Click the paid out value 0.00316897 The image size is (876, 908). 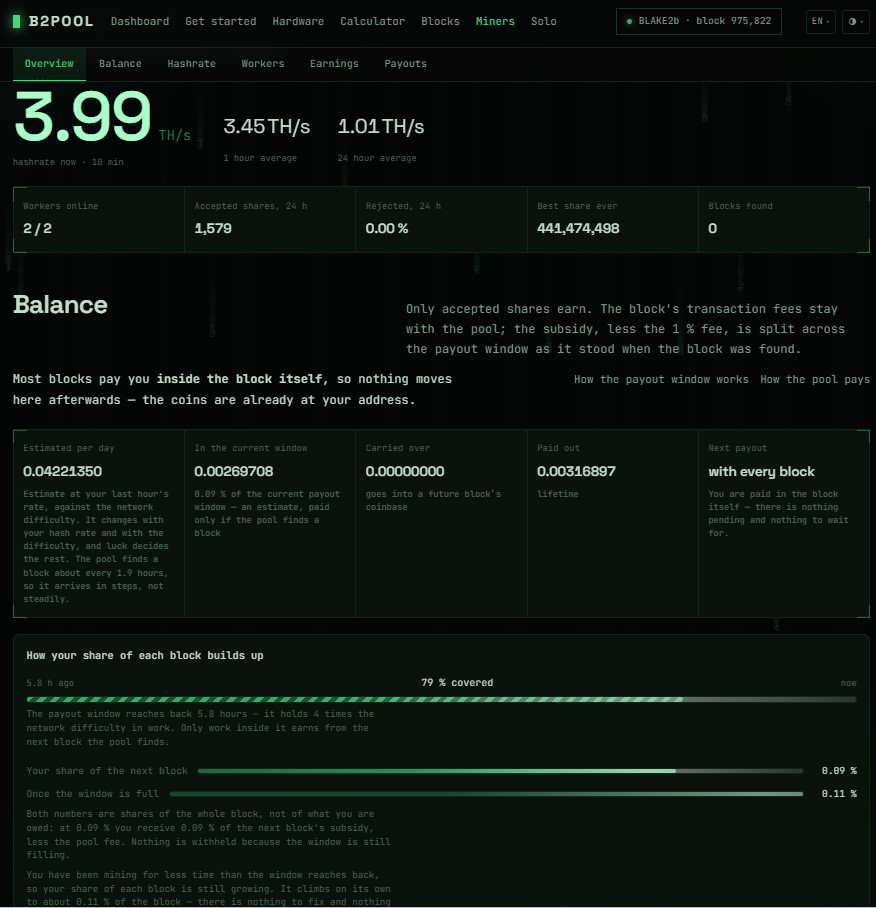[576, 471]
